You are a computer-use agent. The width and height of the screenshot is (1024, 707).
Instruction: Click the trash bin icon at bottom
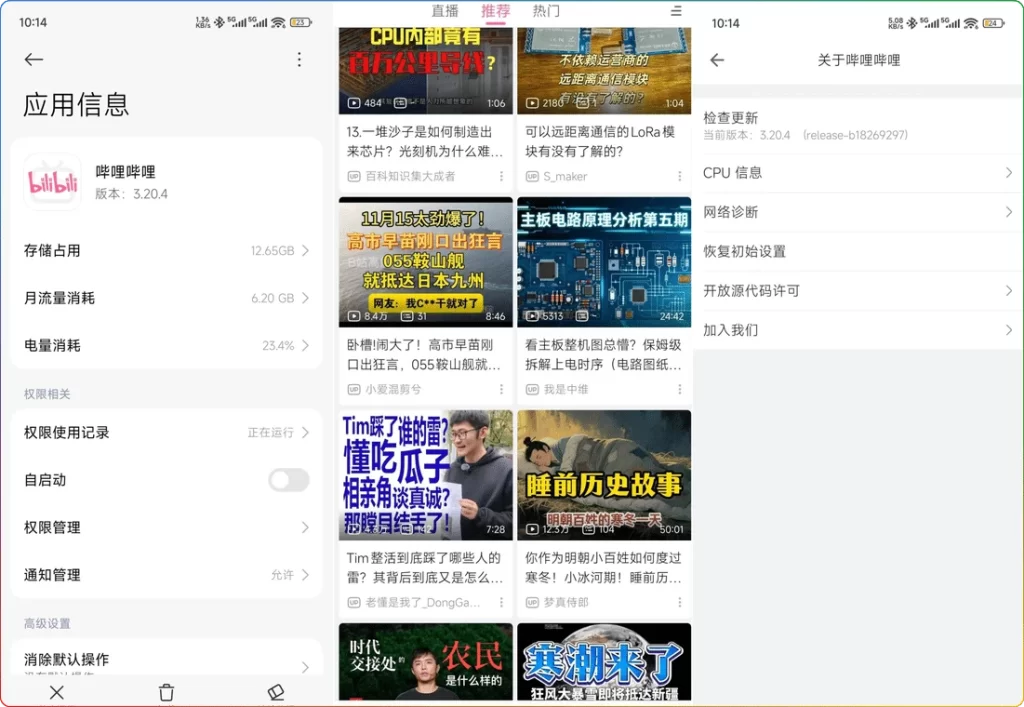click(166, 691)
